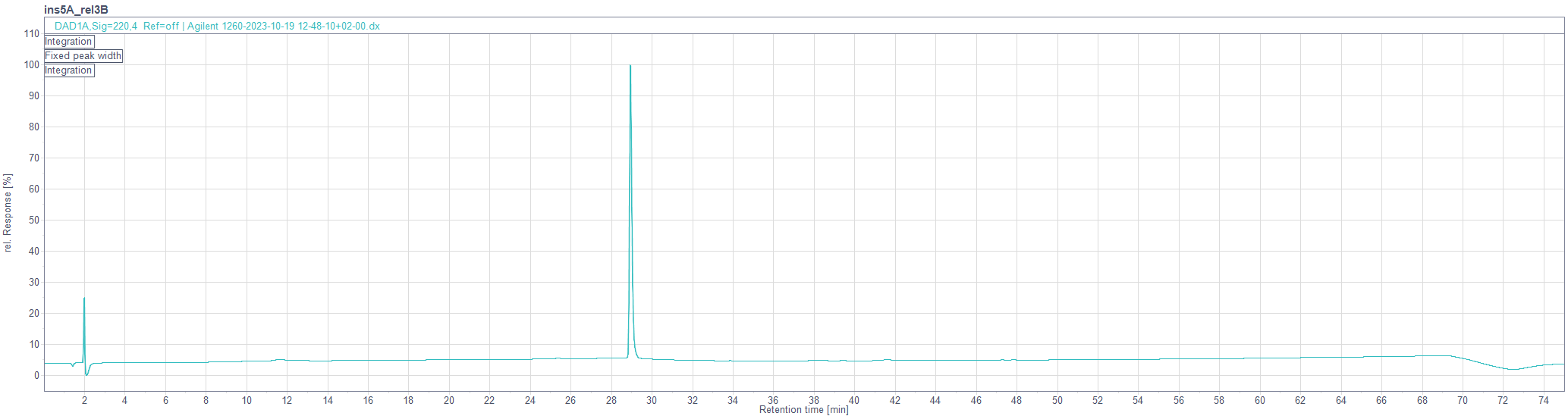Screen dimensions: 1568x416
Task: Click the y-axis tick label 100
Action: (x=31, y=64)
